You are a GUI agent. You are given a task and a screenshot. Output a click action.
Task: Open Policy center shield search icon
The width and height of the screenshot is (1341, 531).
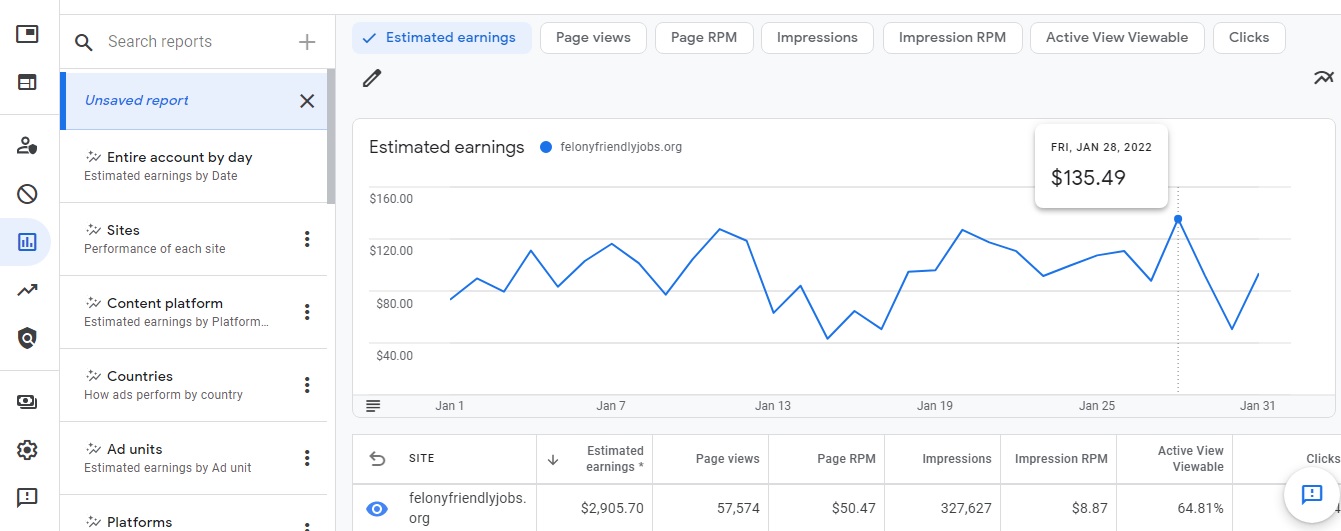coord(28,338)
